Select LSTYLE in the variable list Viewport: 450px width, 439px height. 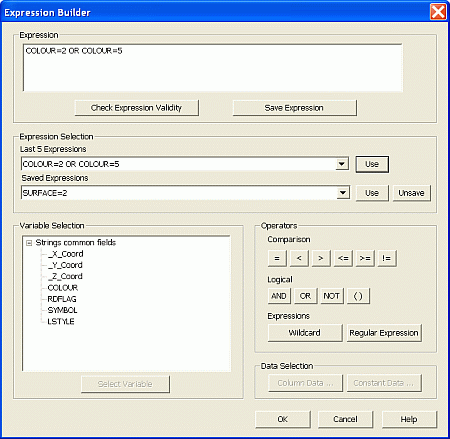[61, 322]
